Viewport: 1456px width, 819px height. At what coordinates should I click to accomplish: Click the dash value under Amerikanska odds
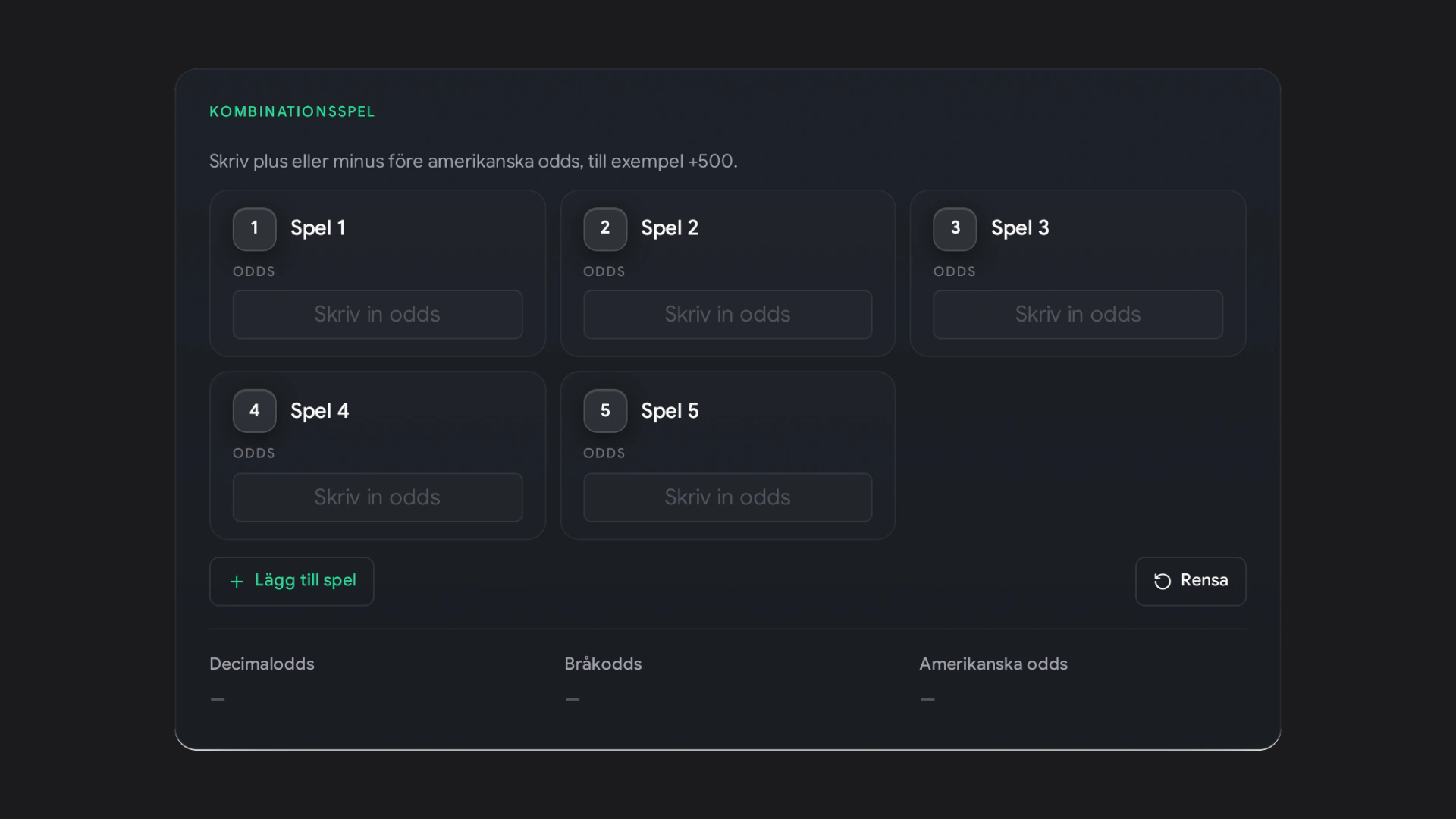pyautogui.click(x=927, y=699)
